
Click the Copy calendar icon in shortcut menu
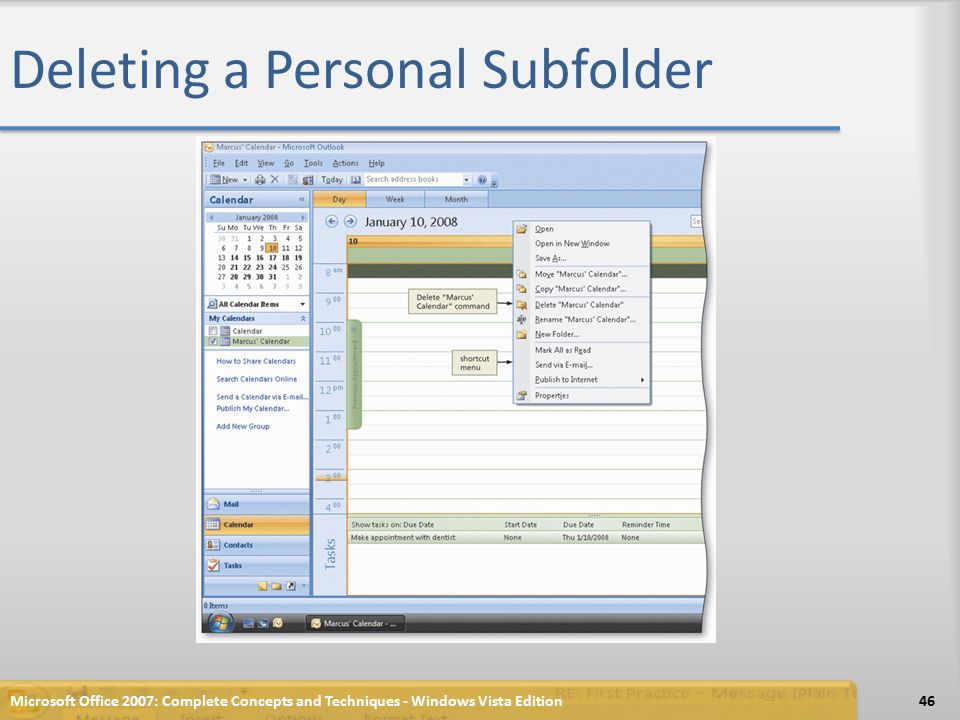click(522, 289)
